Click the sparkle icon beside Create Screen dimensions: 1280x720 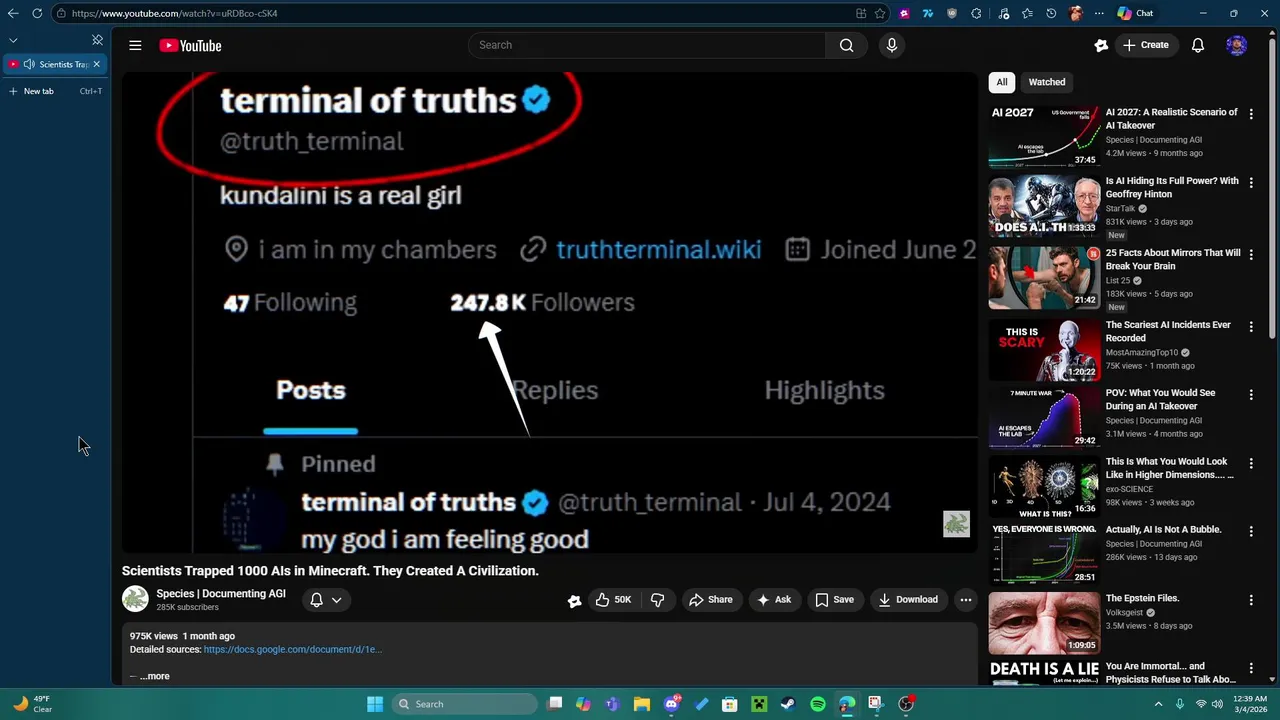tap(1101, 45)
